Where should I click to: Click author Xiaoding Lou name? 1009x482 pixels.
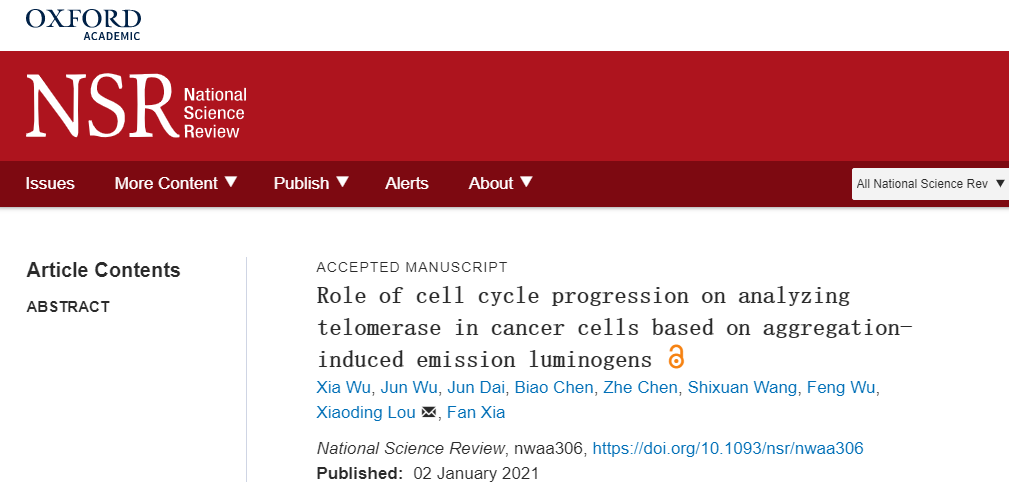pos(366,412)
